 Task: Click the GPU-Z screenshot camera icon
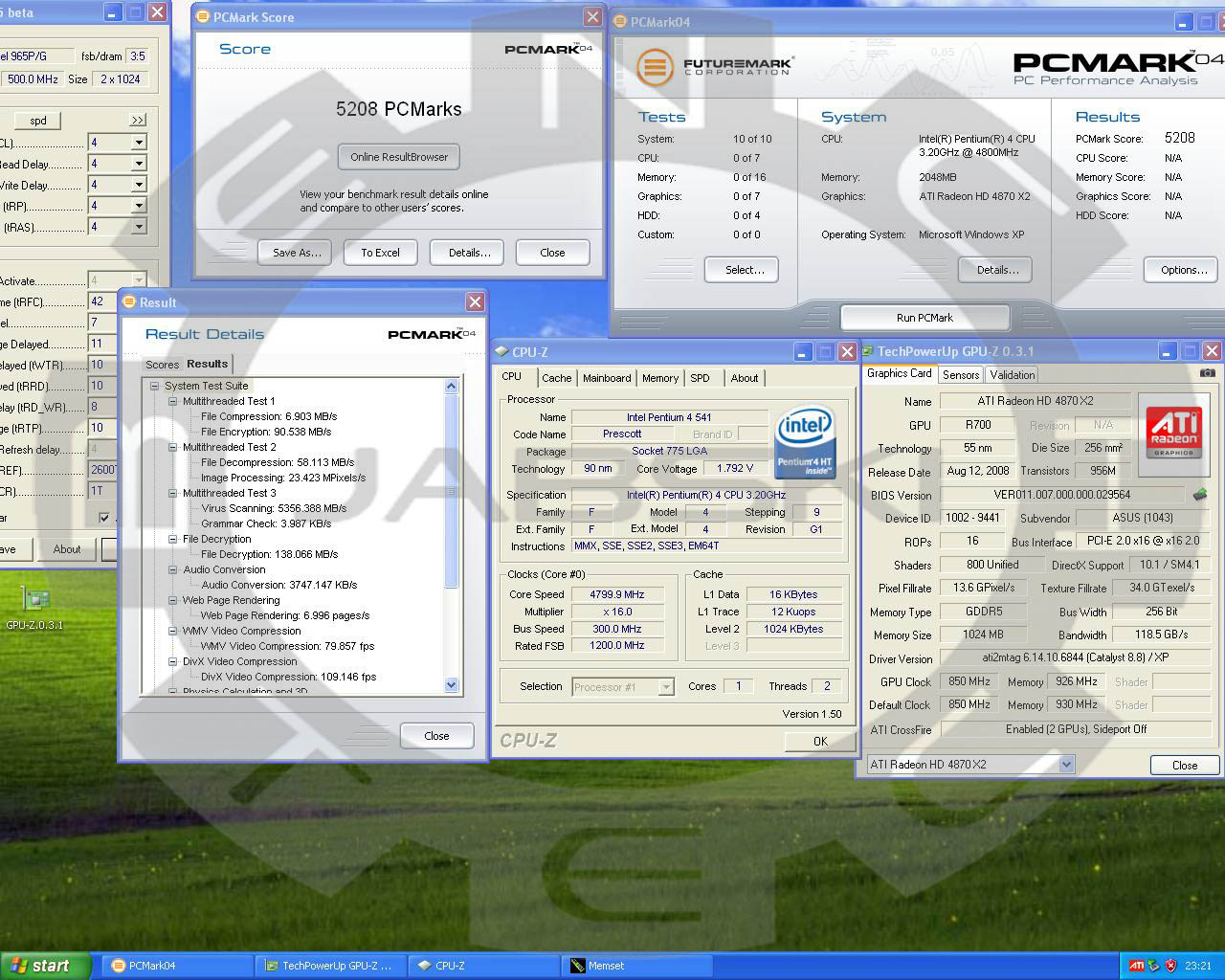(x=1208, y=373)
